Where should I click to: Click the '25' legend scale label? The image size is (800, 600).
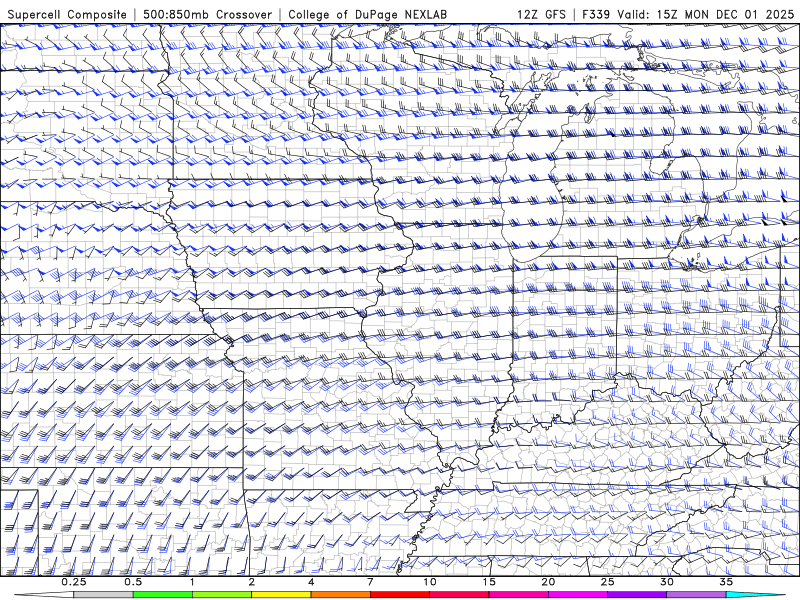[x=608, y=582]
